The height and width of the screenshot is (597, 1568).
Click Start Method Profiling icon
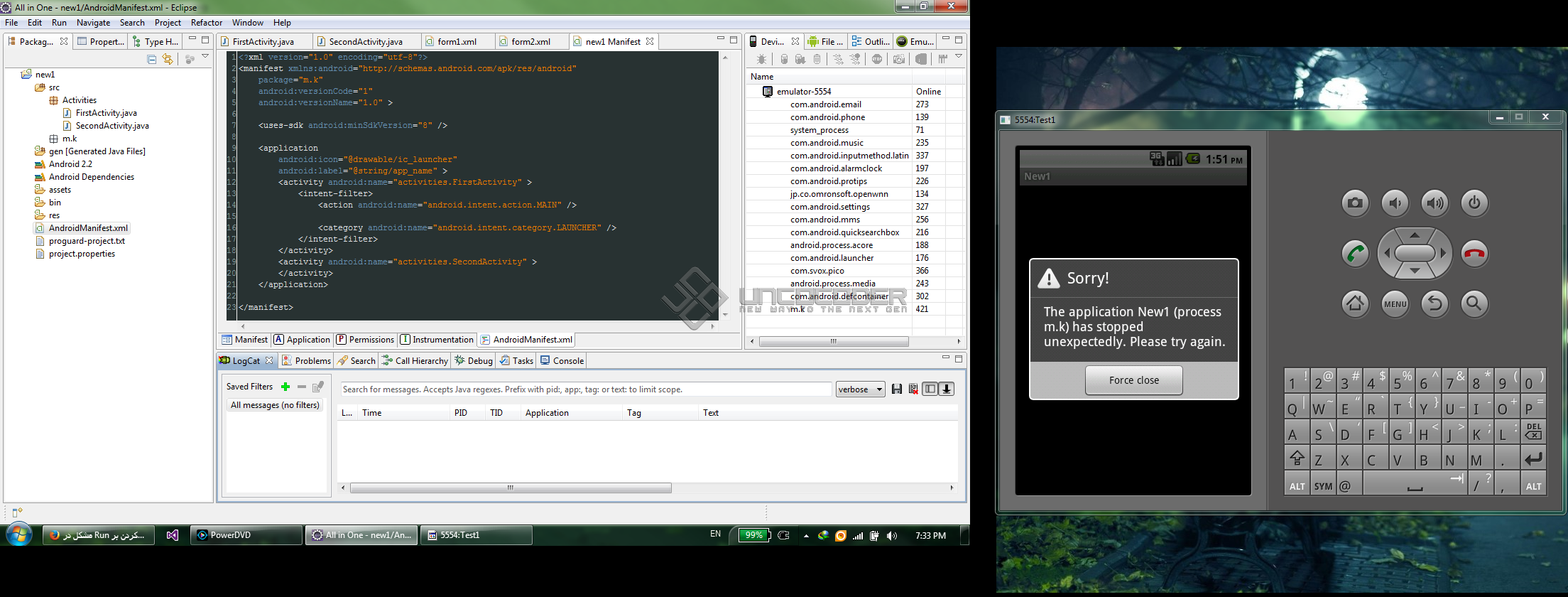856,60
